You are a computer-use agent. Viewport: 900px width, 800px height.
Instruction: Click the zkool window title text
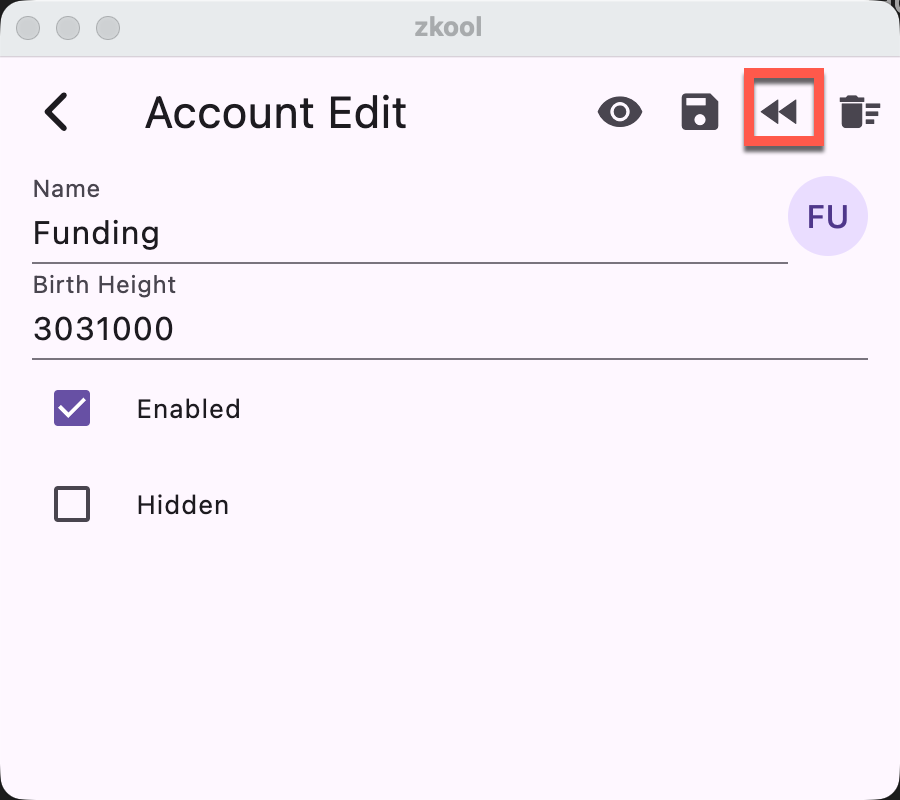(449, 27)
